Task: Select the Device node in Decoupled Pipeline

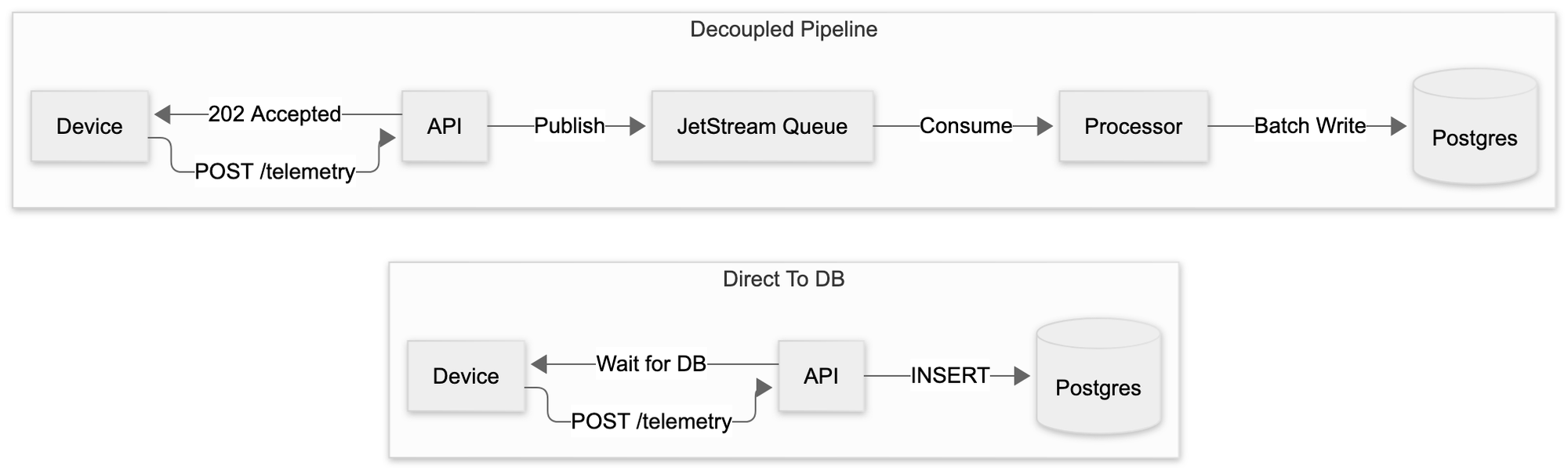Action: [x=89, y=126]
